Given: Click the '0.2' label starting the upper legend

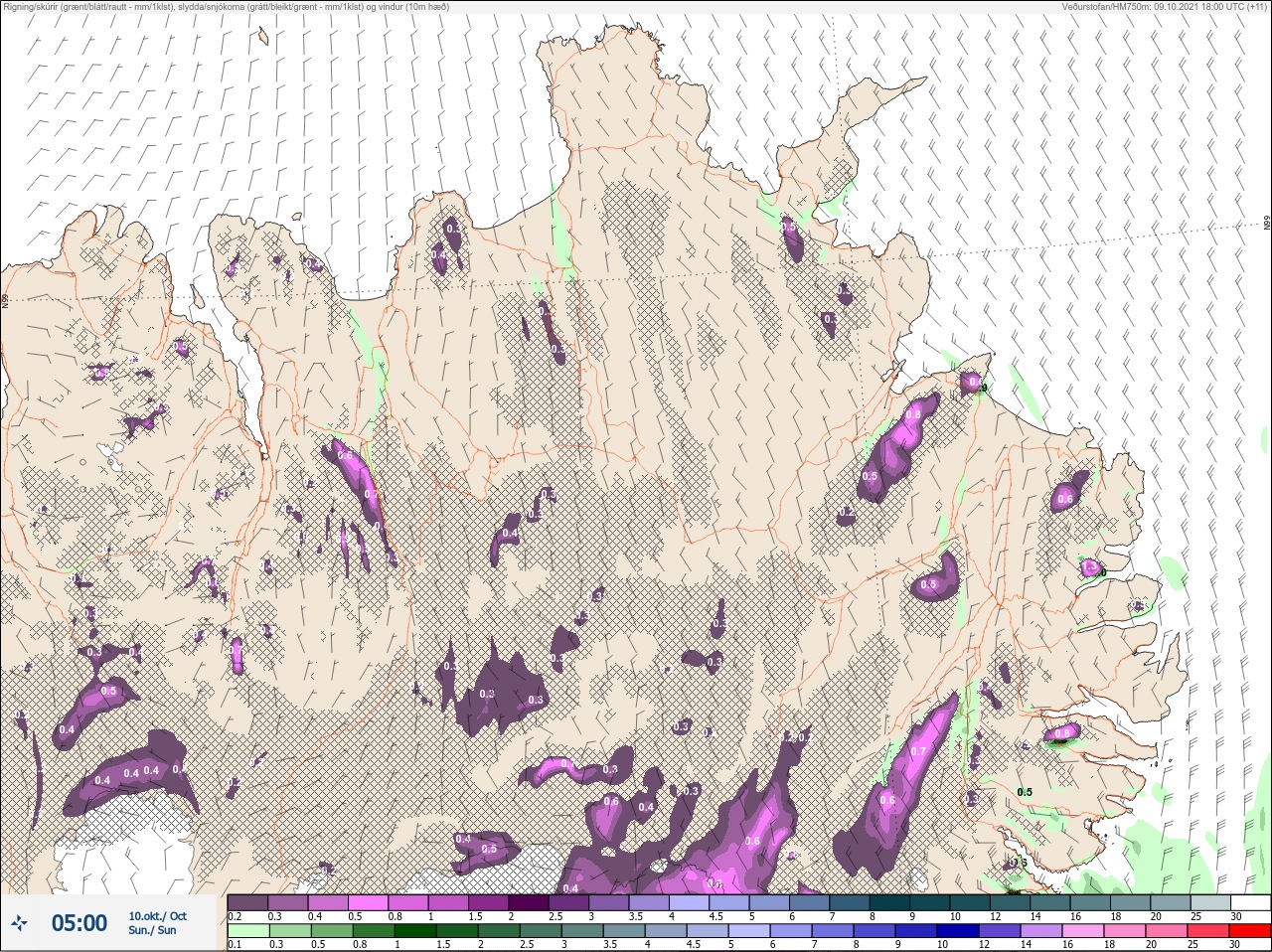Looking at the screenshot, I should (x=235, y=916).
